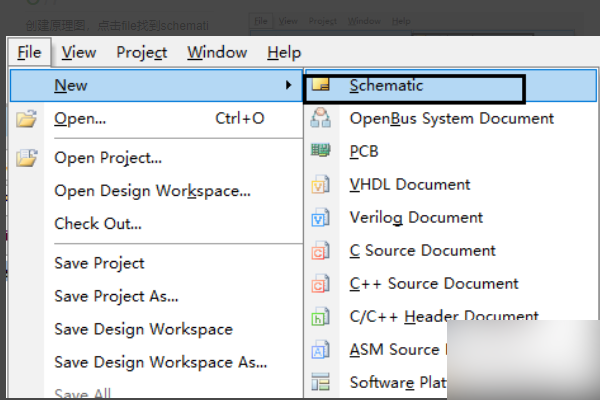
Task: Click the PCB board icon
Action: coord(321,152)
